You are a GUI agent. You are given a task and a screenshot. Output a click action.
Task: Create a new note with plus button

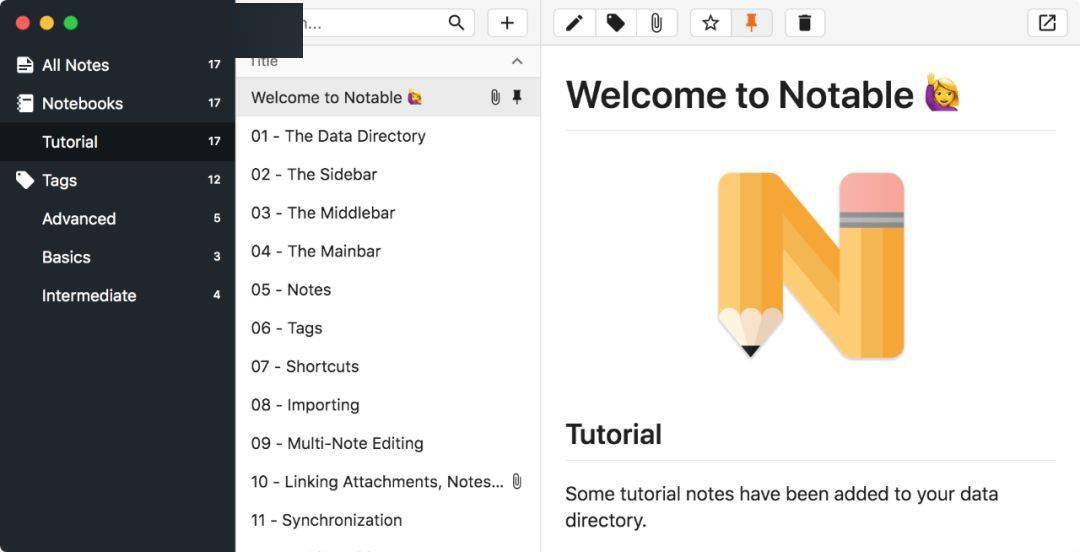[507, 23]
